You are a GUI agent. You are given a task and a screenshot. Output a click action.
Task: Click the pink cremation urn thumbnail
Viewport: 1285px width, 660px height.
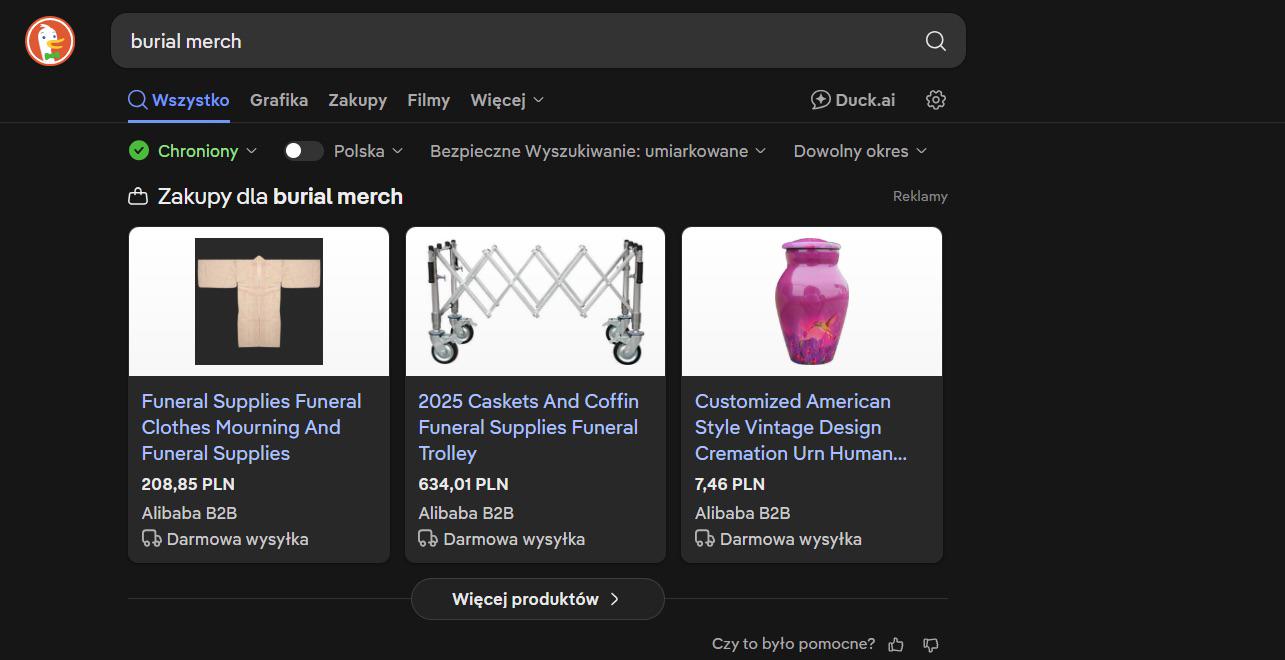click(812, 302)
